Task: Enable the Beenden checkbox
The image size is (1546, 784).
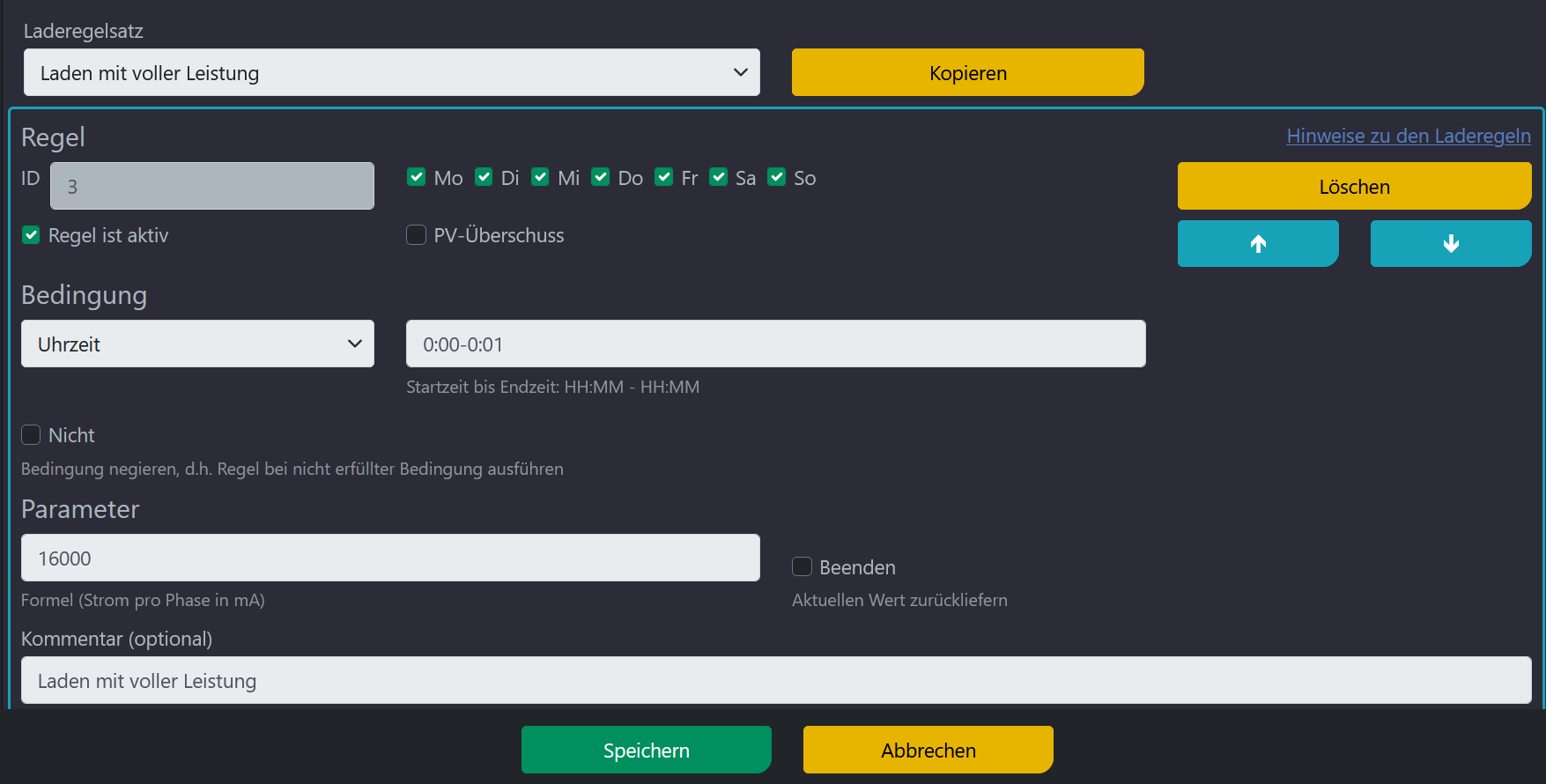Action: [802, 566]
